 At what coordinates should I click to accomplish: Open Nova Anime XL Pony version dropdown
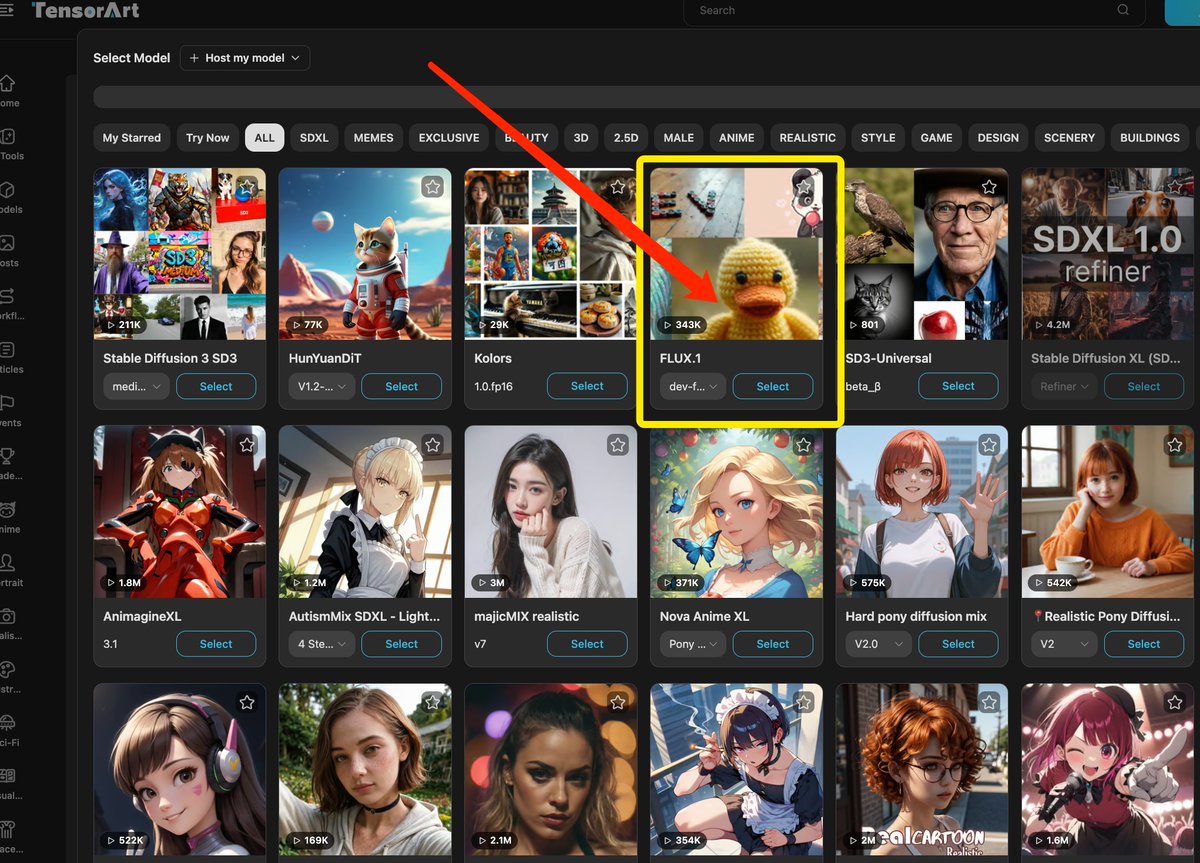click(693, 644)
